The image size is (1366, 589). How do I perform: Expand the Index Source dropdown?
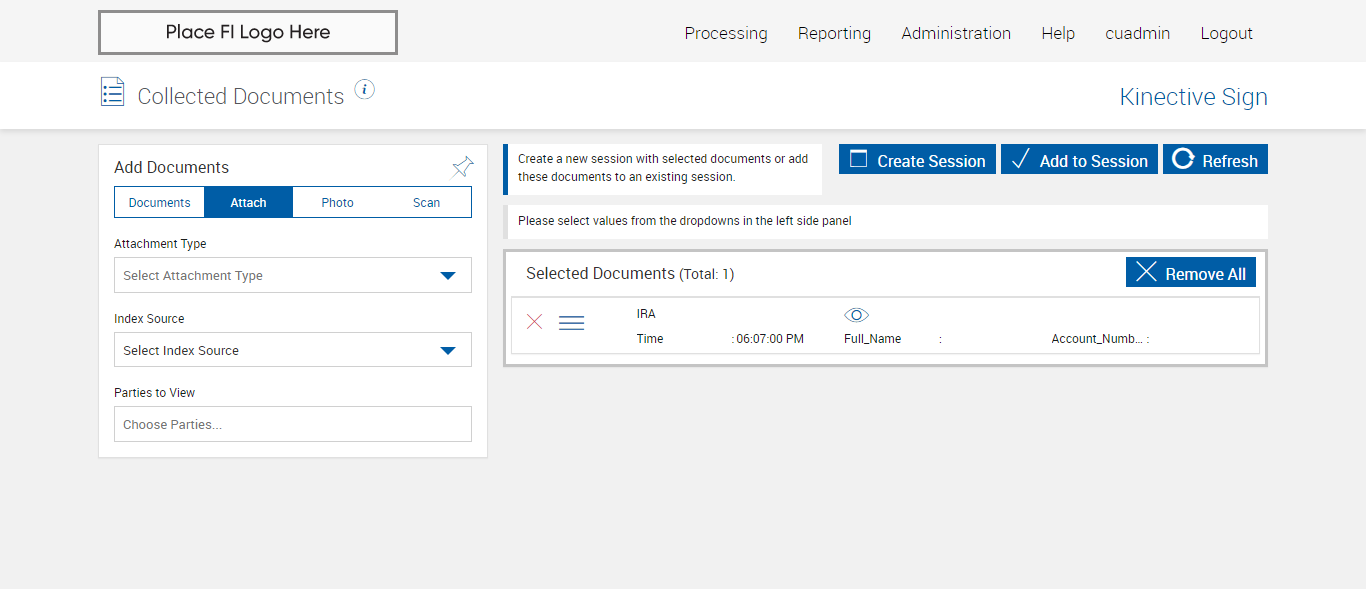pos(293,351)
